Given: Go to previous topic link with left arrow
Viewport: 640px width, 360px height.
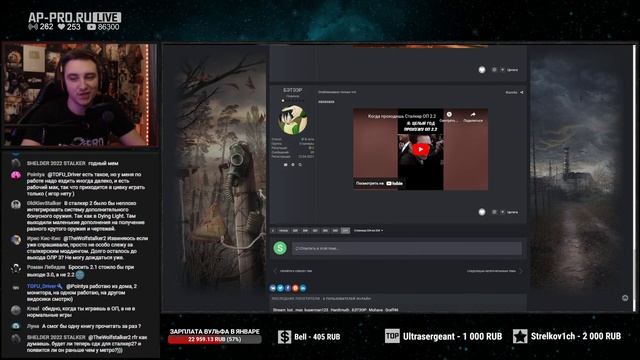Looking at the screenshot, I should [293, 271].
